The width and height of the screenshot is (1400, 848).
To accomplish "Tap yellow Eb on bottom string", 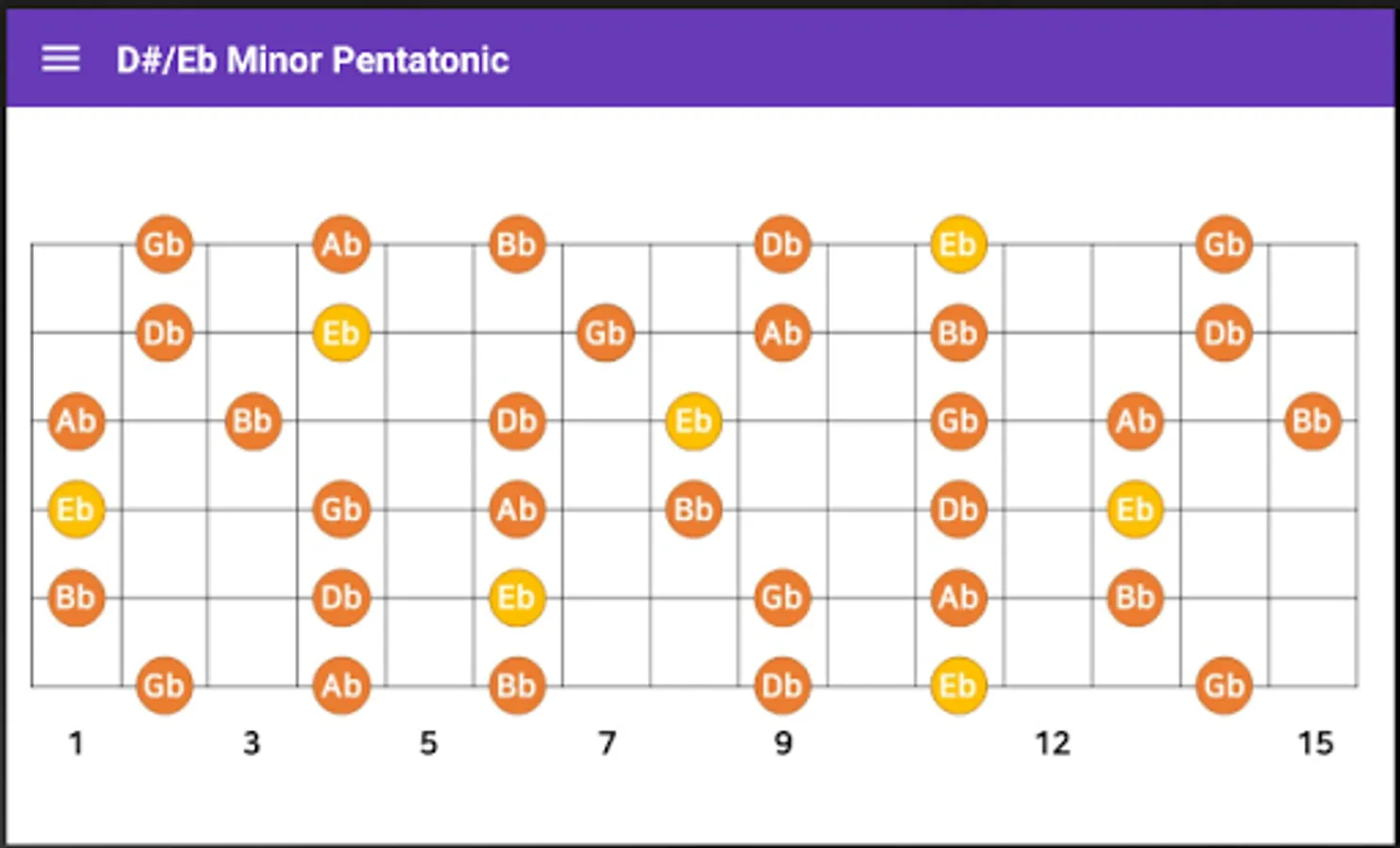I will (958, 685).
